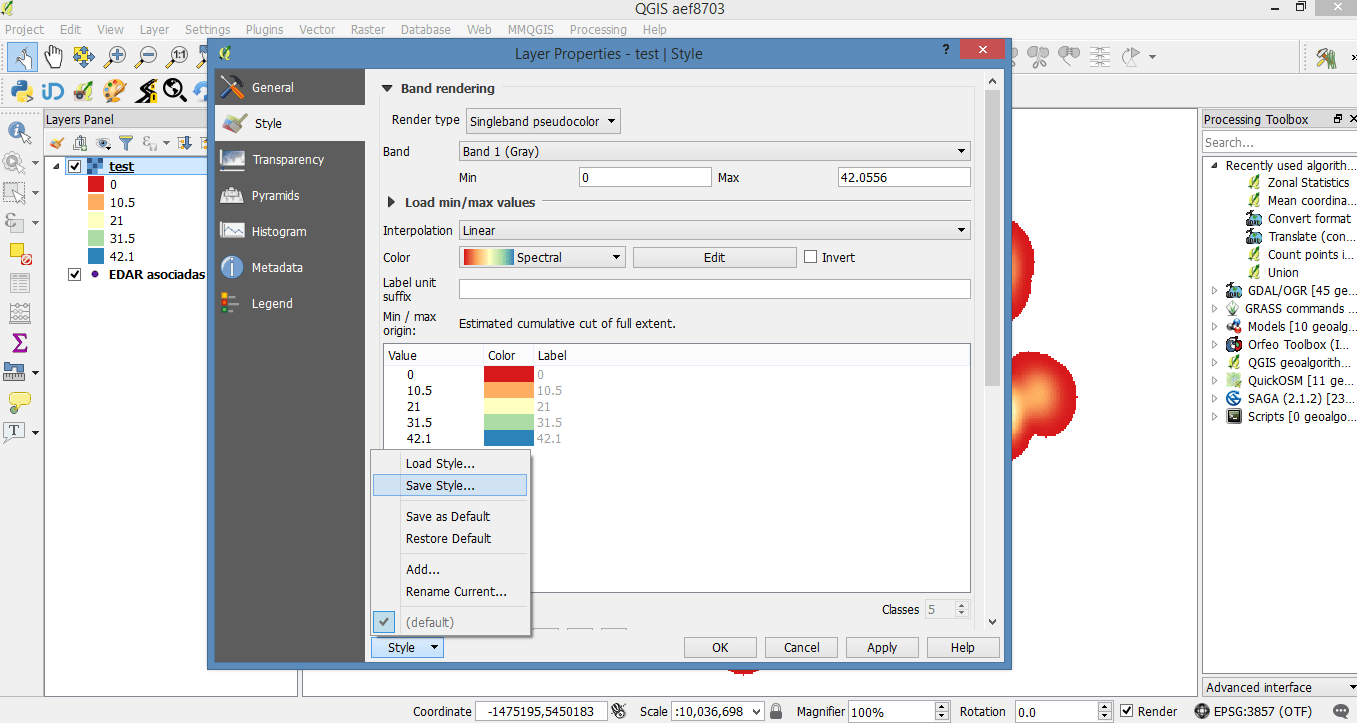Hide the EDAR asociadas layer
This screenshot has height=723, width=1357.
click(74, 274)
